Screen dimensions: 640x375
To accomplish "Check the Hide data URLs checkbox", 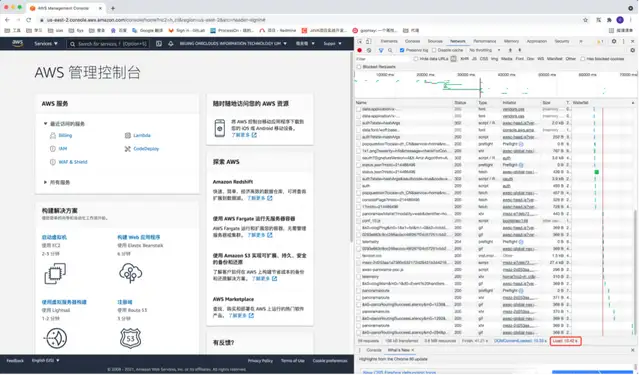I will point(416,59).
